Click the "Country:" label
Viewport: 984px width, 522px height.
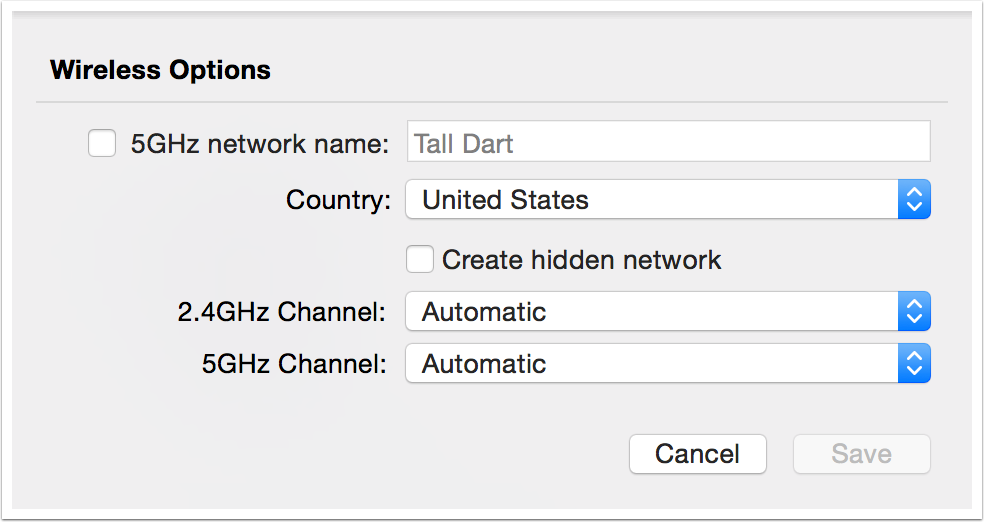pos(338,200)
